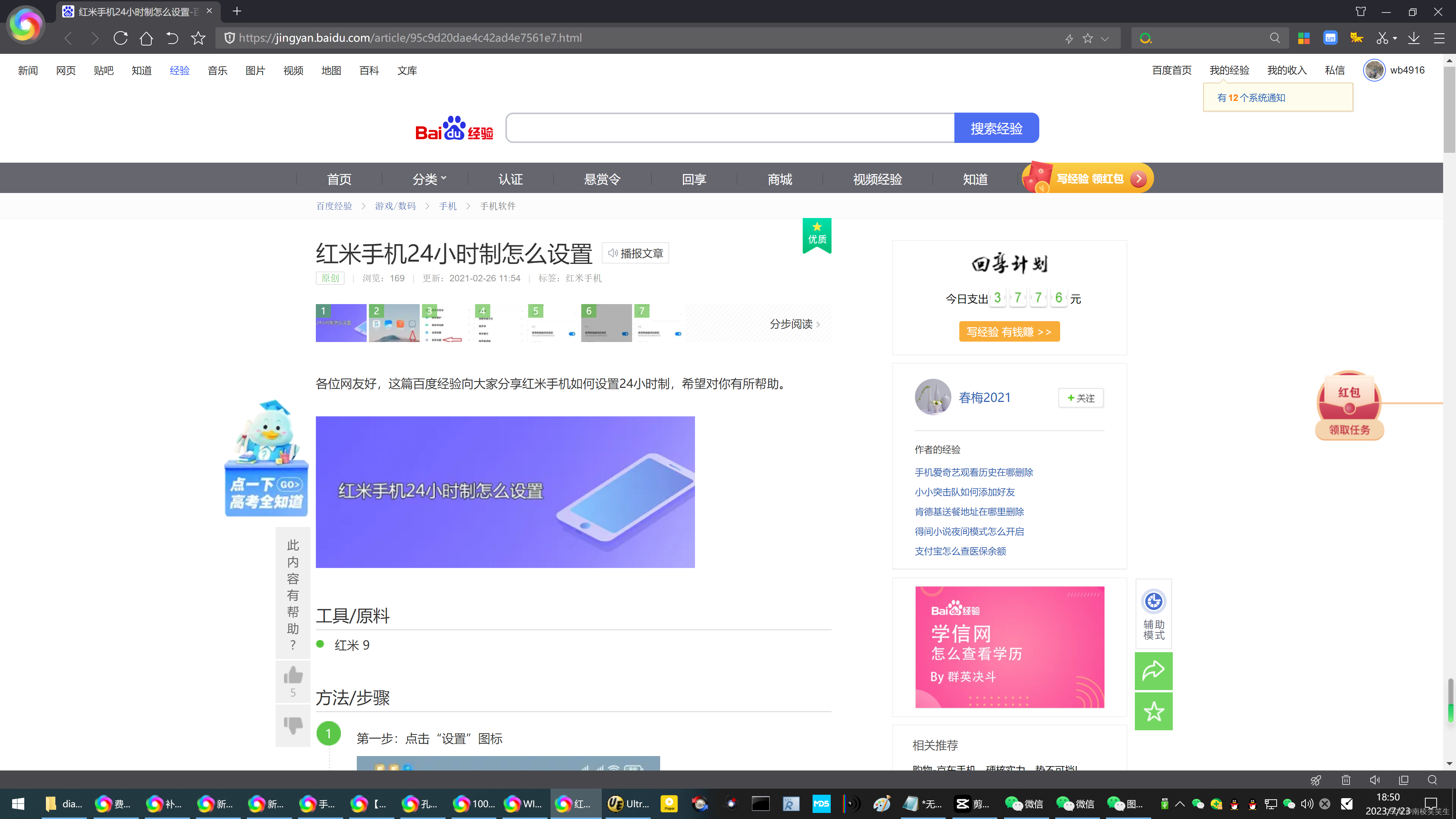1456x819 pixels.
Task: Expand the 分类 dropdown in nav bar
Action: [x=429, y=179]
